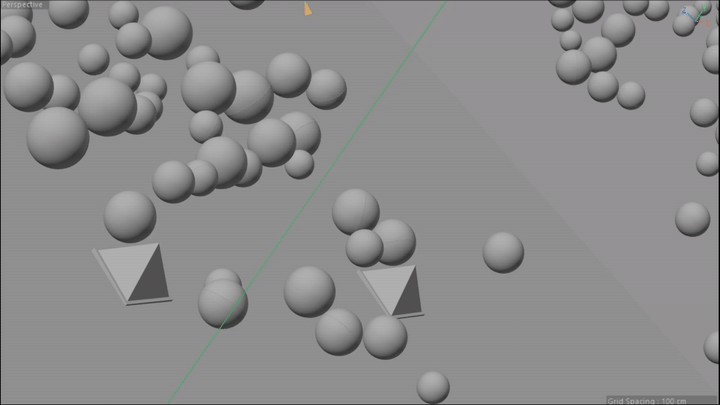Select the smaller pyramid on the right
The image size is (720, 405).
click(391, 292)
